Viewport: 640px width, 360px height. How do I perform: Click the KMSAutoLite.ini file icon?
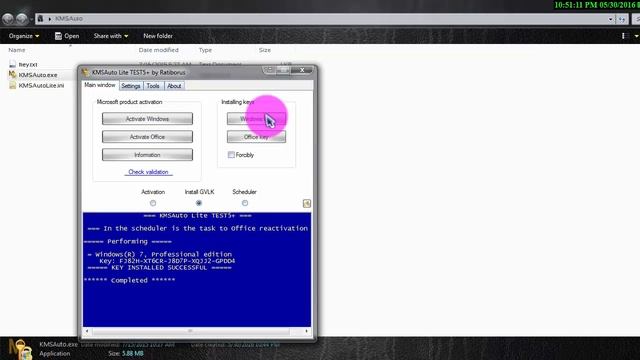13,85
